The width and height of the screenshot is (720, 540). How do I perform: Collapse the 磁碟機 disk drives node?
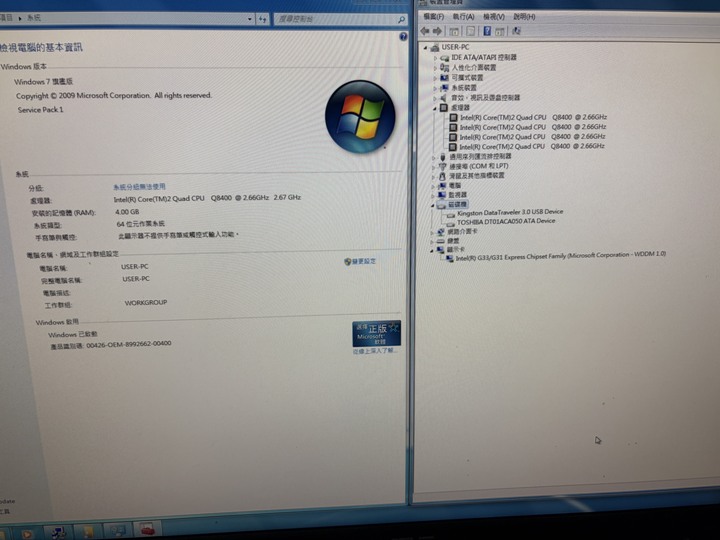(433, 205)
